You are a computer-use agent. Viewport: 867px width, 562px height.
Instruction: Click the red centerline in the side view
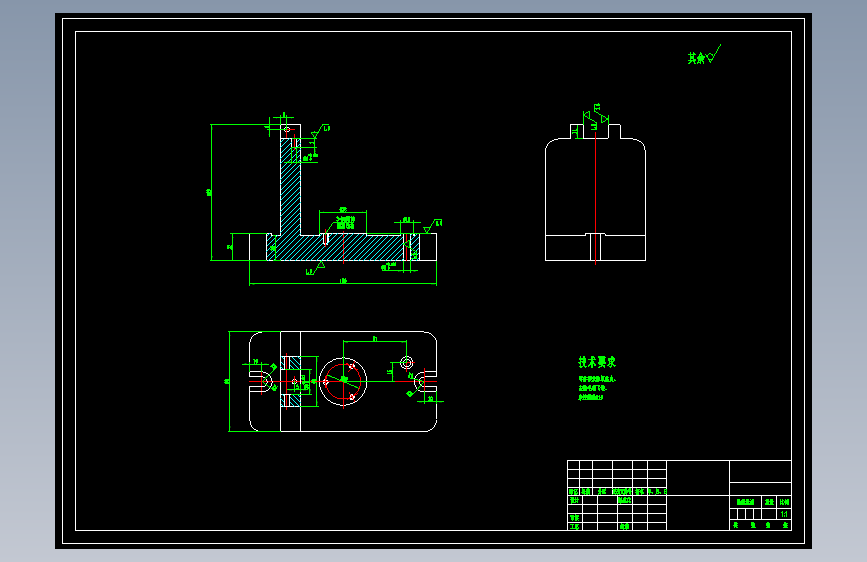click(596, 199)
